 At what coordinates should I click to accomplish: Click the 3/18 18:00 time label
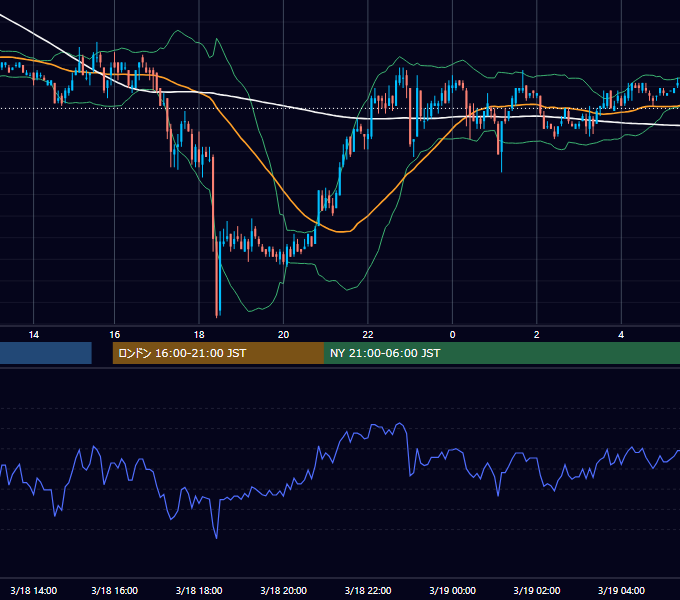[199, 590]
